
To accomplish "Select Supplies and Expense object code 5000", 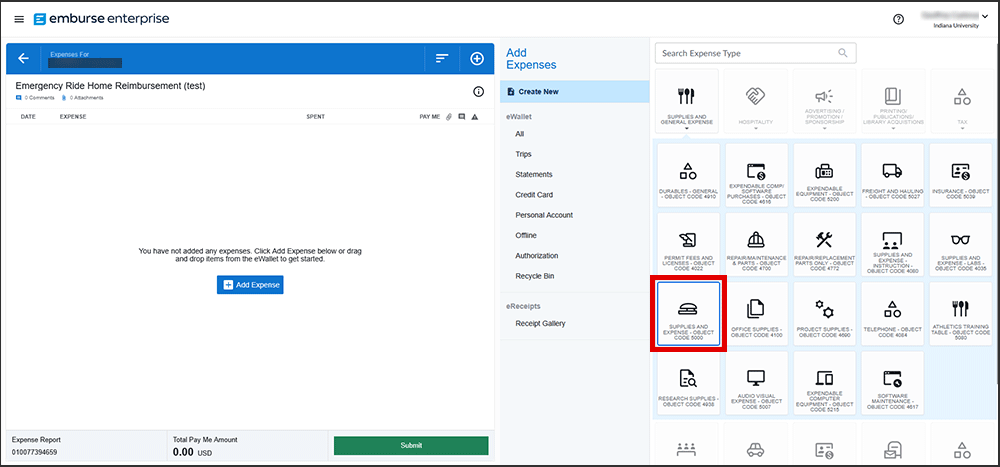I will click(x=687, y=313).
